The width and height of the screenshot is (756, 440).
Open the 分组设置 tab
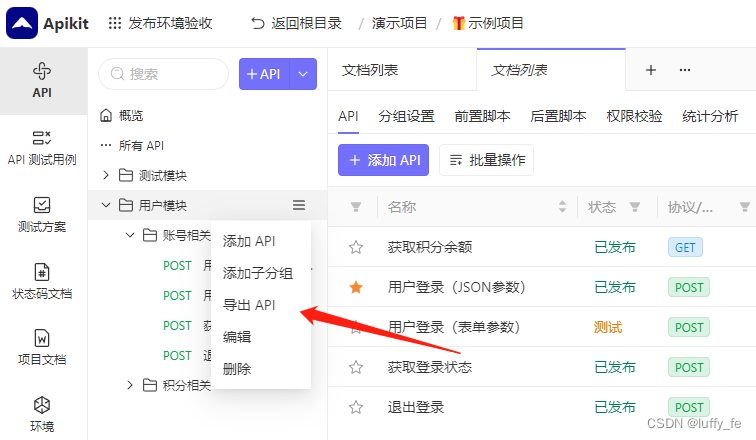tap(406, 116)
